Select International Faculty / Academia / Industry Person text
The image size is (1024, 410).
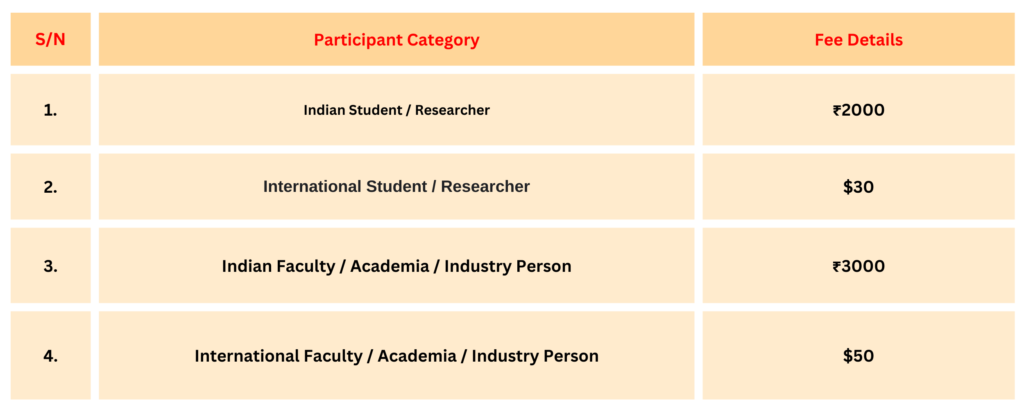tap(396, 355)
